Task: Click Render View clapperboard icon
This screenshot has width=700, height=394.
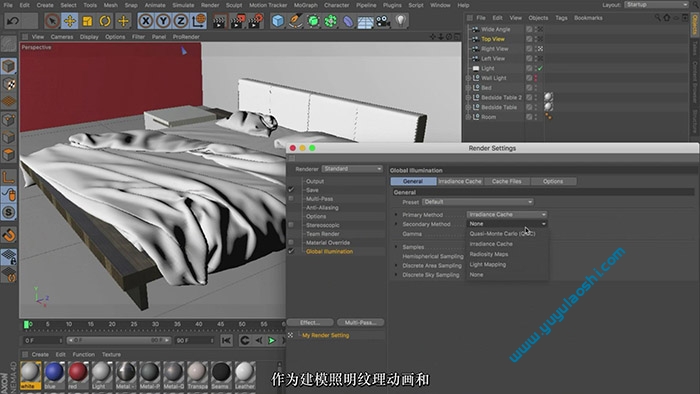Action: click(x=219, y=21)
